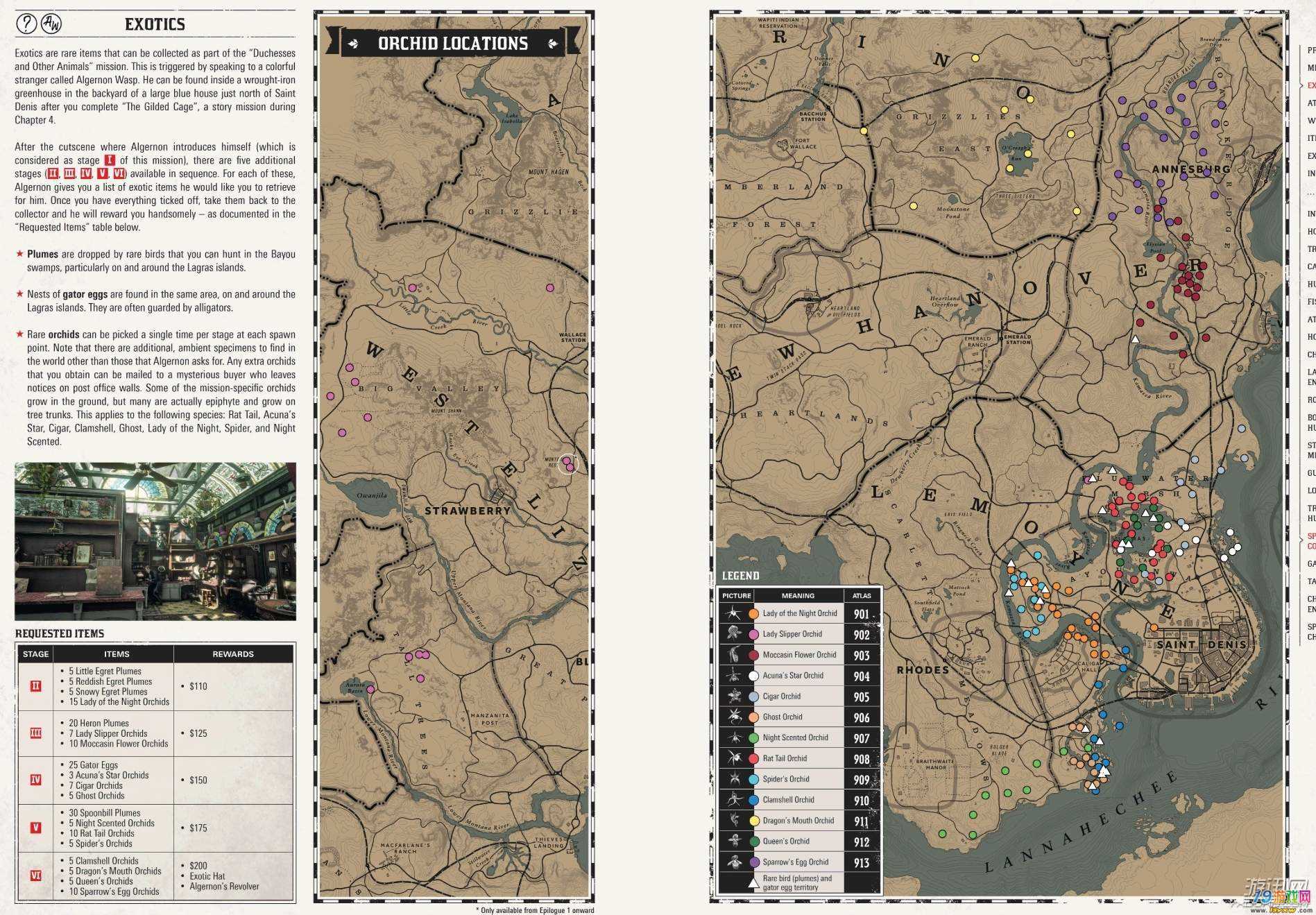The height and width of the screenshot is (915, 1316).
Task: Pick the dark green Queen's Orchid swatch
Action: (753, 841)
